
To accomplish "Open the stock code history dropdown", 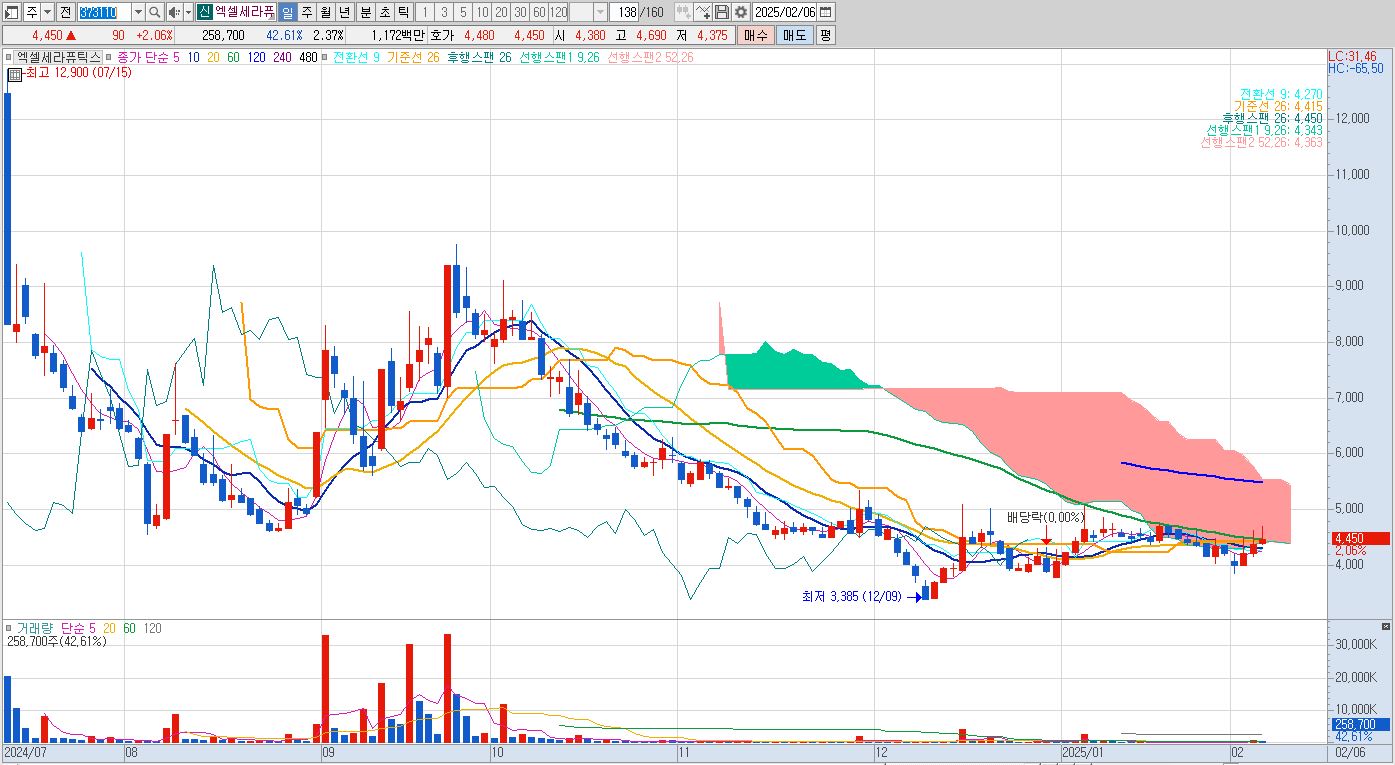I will click(x=138, y=12).
